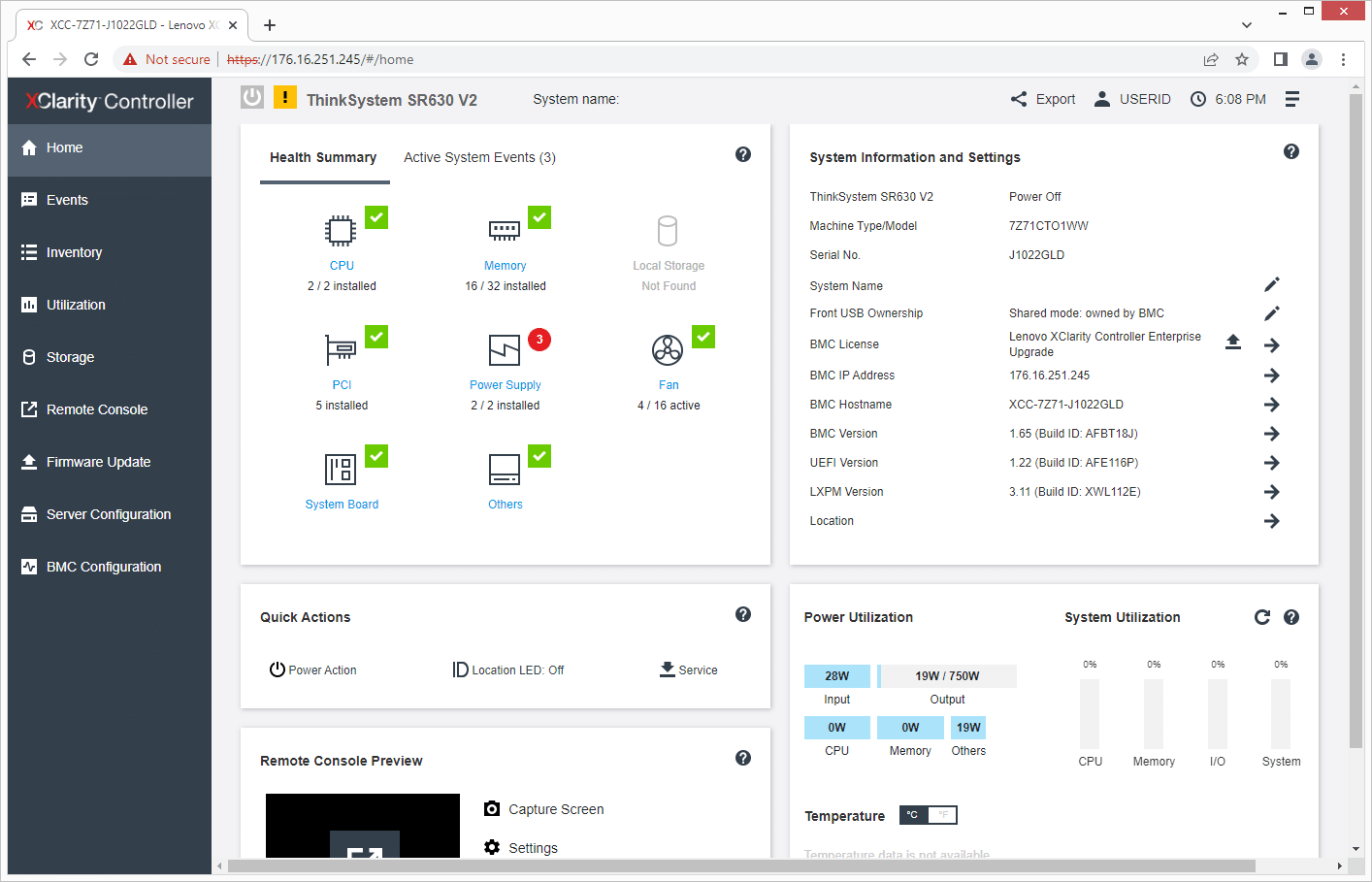Viewport: 1372px width, 882px height.
Task: Open Chrome three-dot menu
Action: (1343, 59)
